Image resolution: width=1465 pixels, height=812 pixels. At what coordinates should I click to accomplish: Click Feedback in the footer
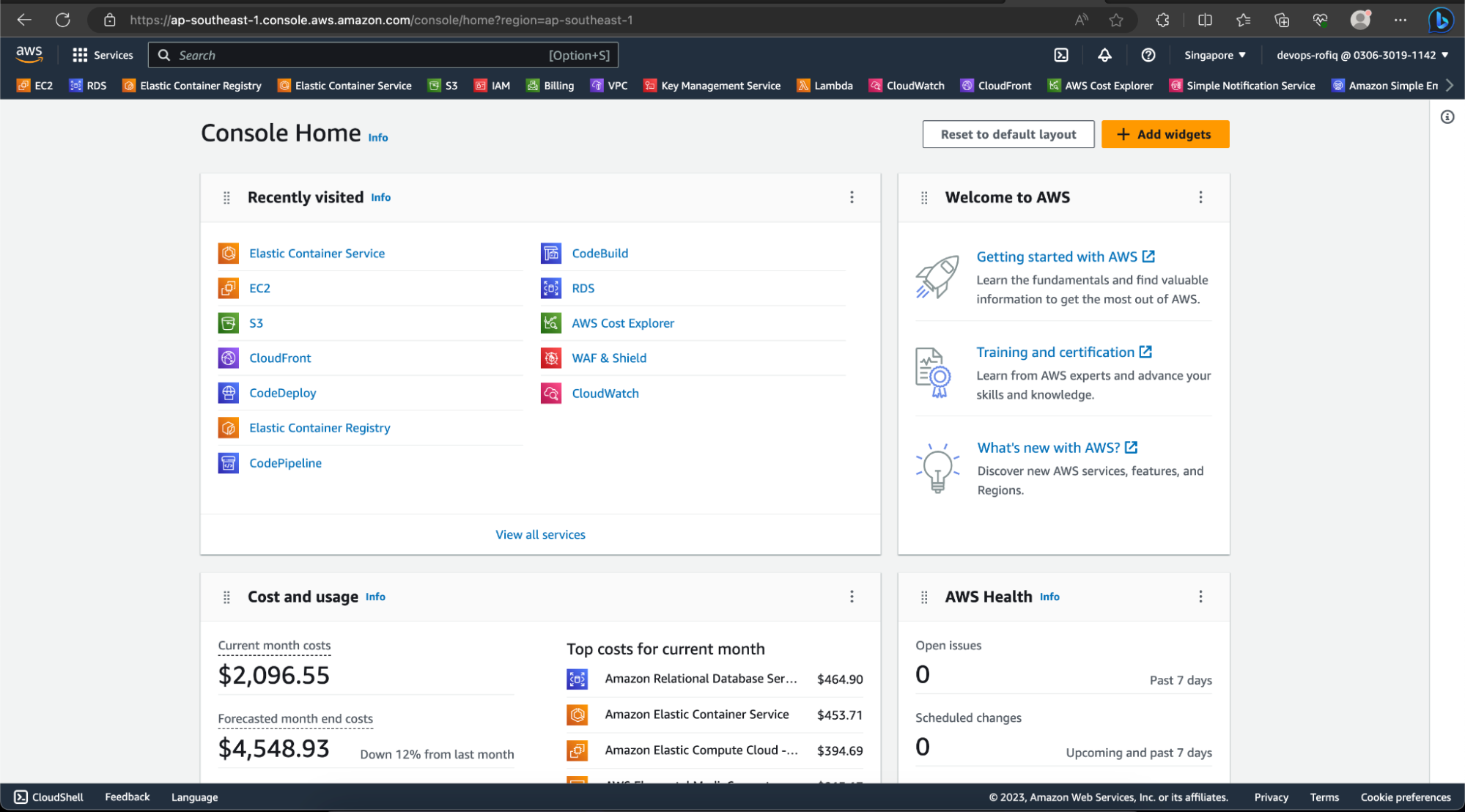127,797
